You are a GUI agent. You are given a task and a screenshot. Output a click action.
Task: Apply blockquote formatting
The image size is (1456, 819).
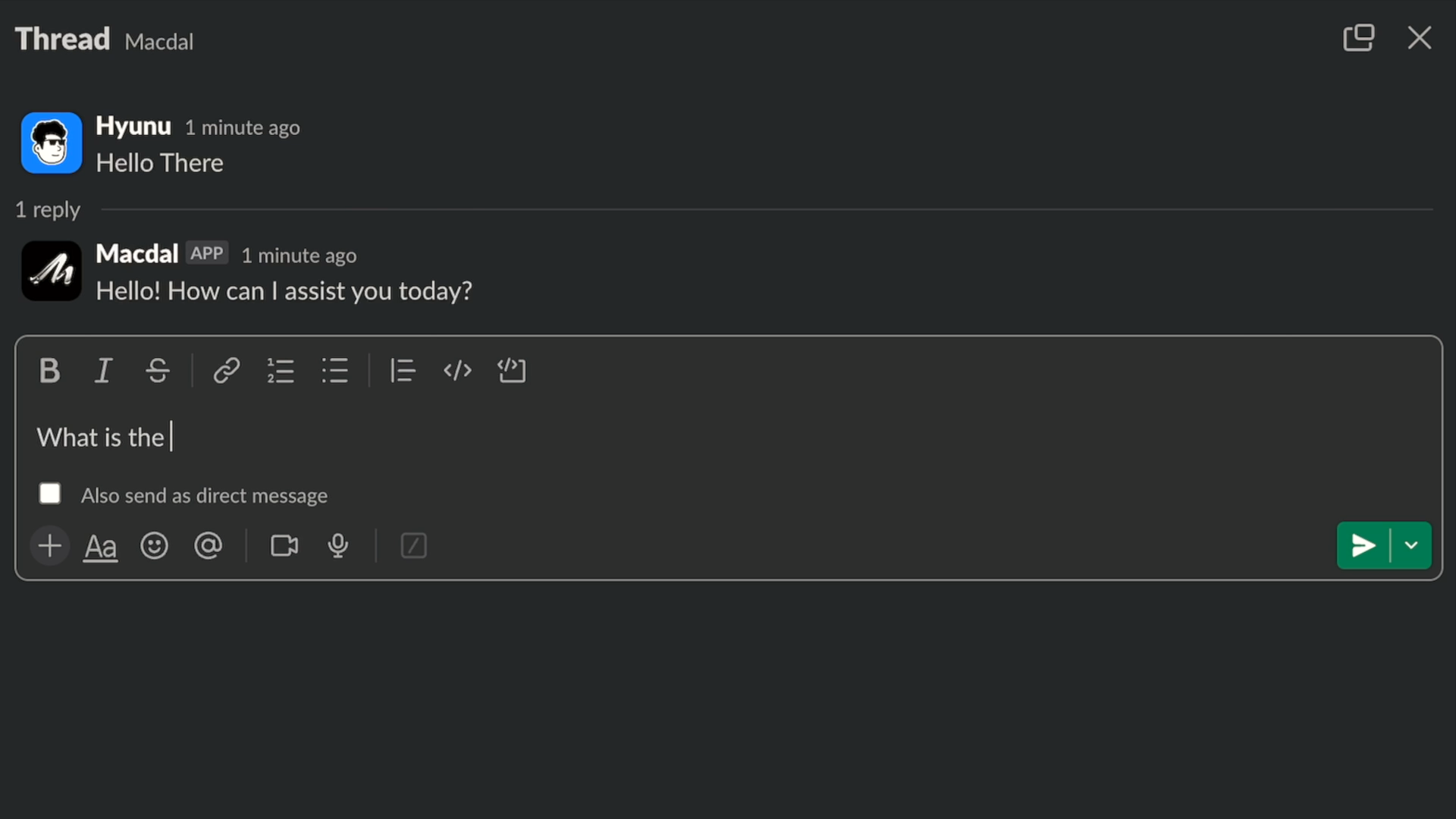403,371
